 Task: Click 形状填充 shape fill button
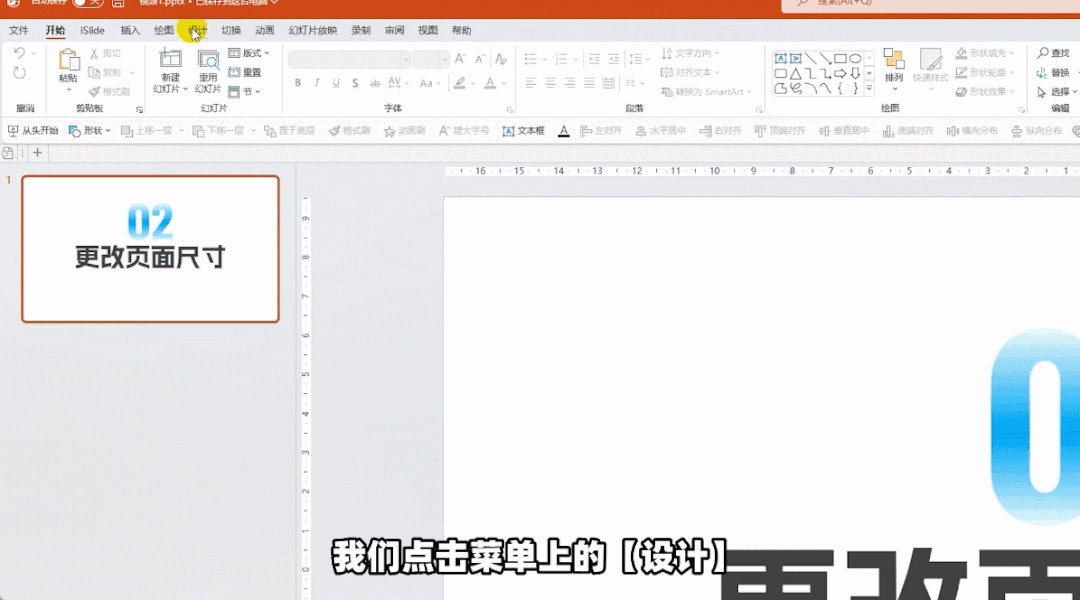985,53
